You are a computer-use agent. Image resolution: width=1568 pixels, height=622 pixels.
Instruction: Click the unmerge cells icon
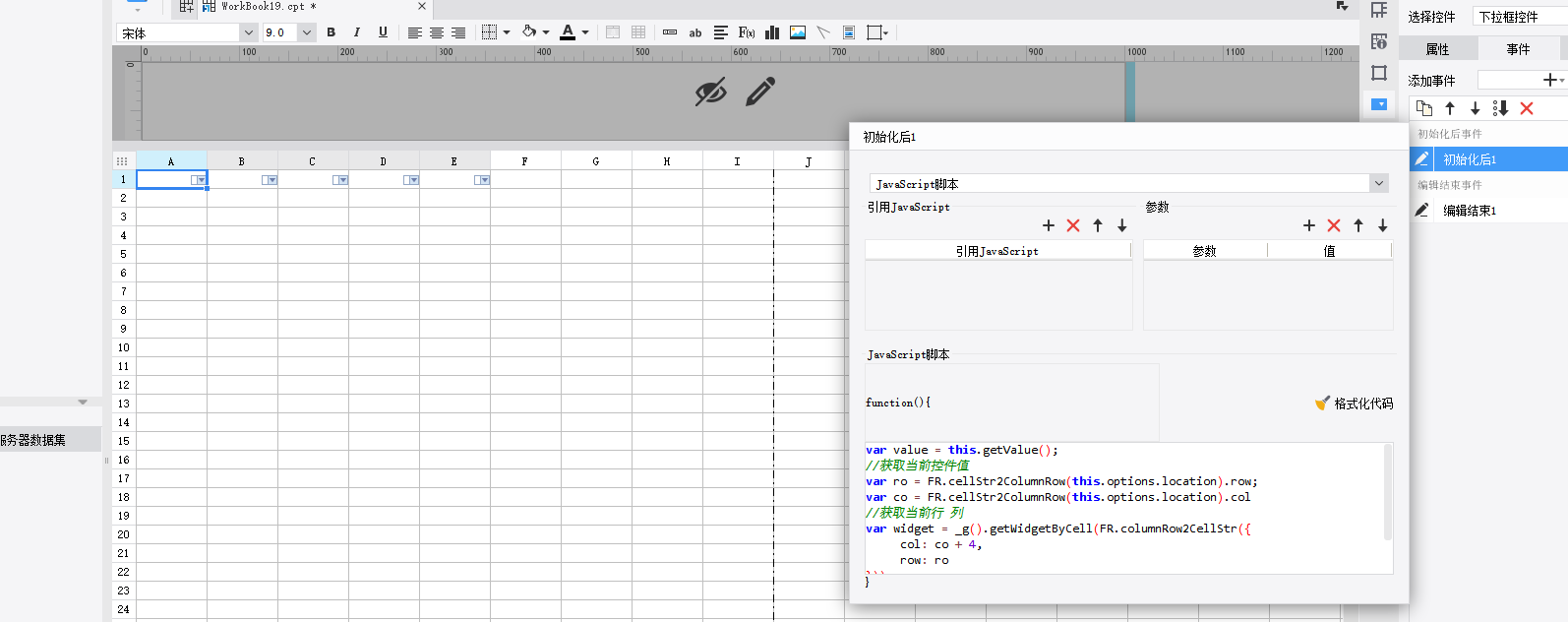pyautogui.click(x=638, y=32)
